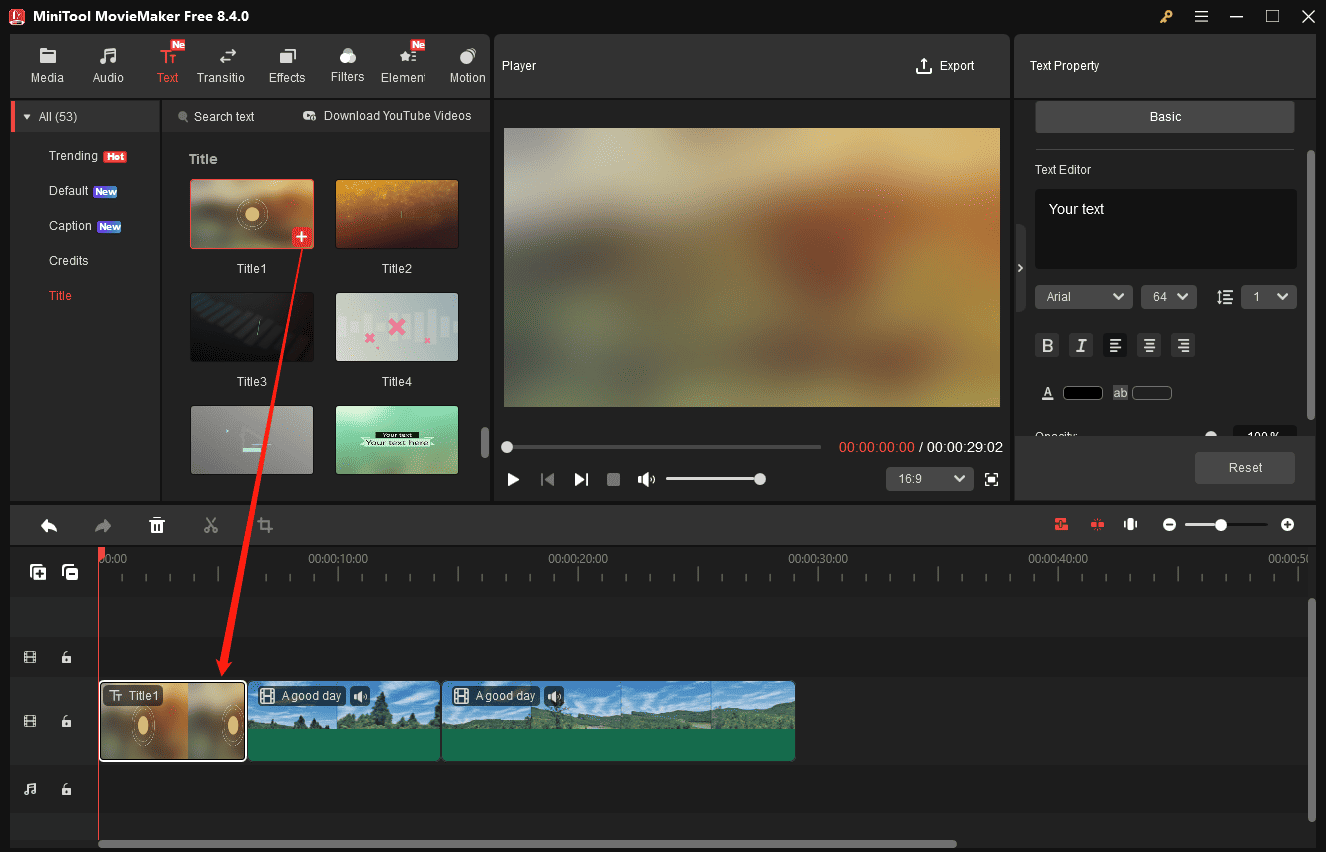Toggle italic text formatting
Image resolution: width=1326 pixels, height=852 pixels.
click(1081, 346)
